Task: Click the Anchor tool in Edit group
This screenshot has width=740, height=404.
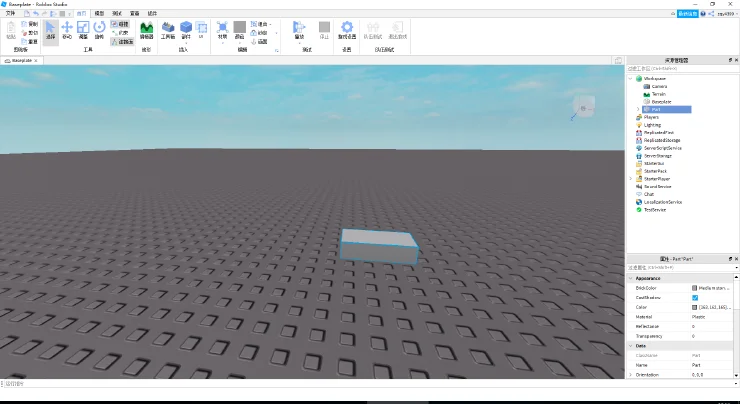Action: (259, 42)
